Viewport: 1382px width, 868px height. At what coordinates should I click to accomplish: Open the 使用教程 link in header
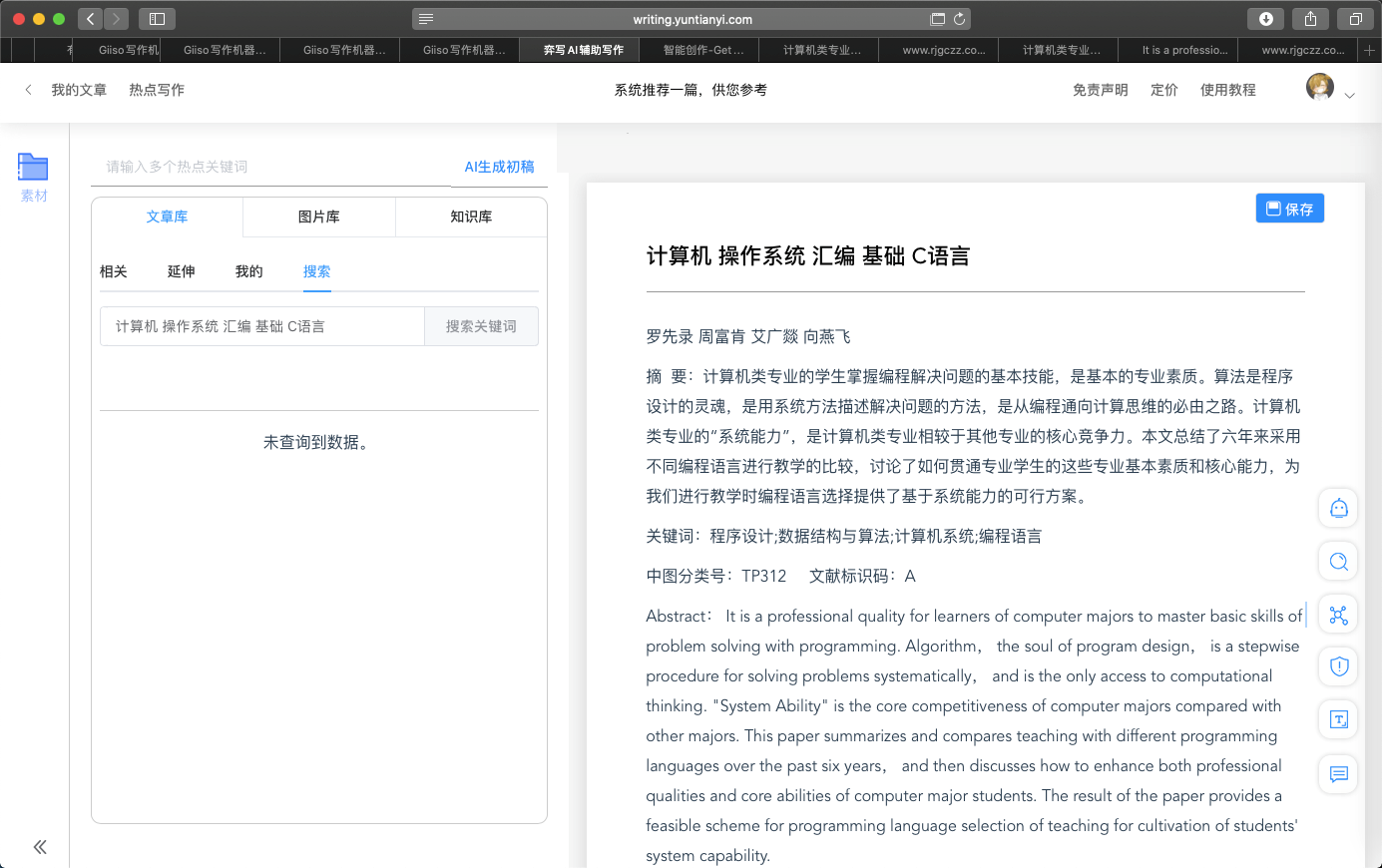tap(1227, 90)
